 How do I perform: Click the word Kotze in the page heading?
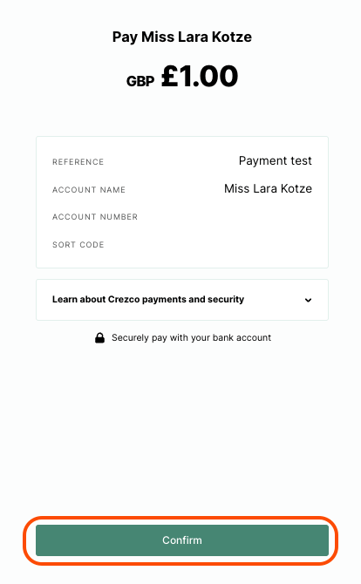pyautogui.click(x=232, y=37)
